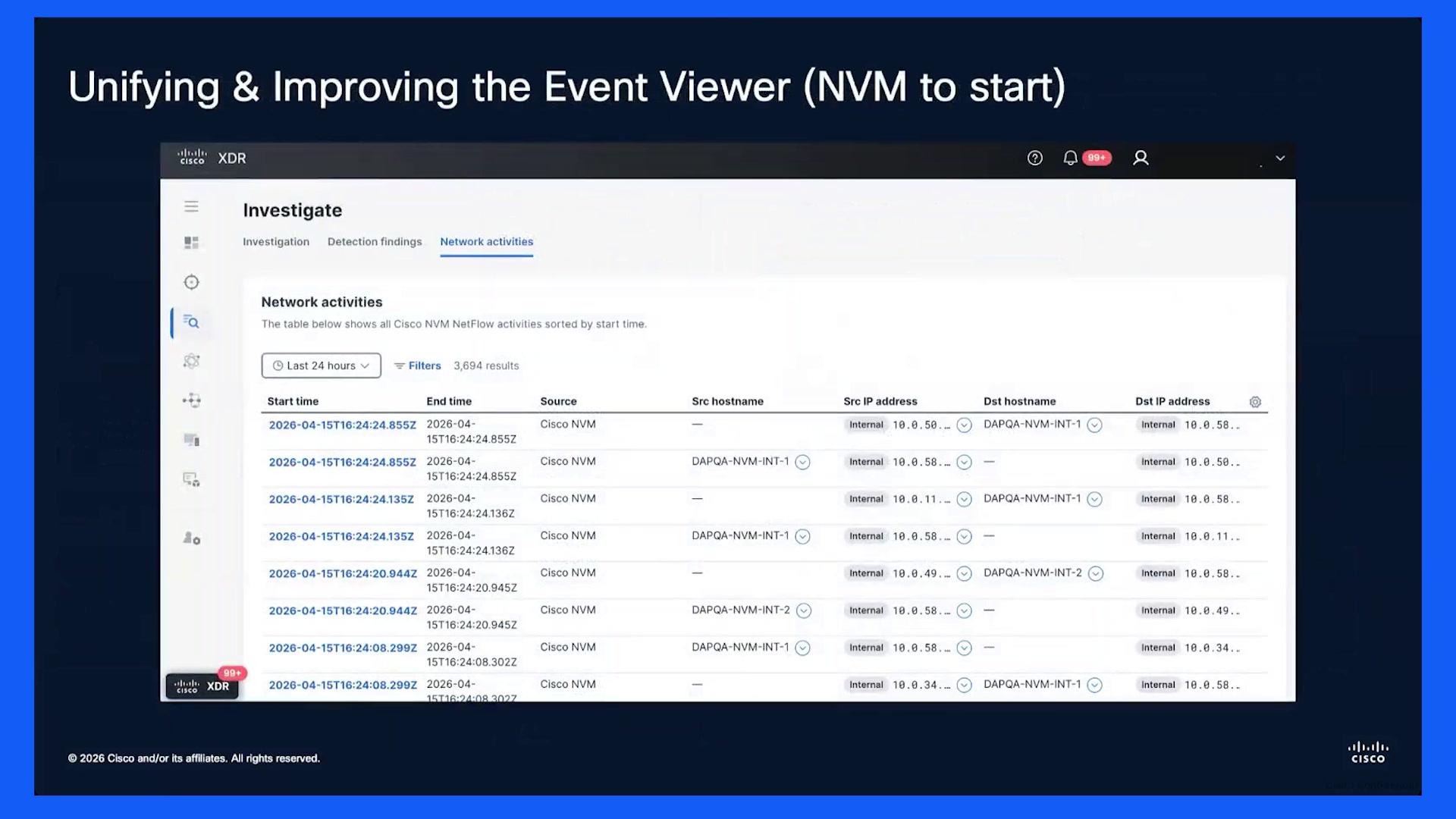Open the connected-nodes icon in sidebar

pos(191,400)
